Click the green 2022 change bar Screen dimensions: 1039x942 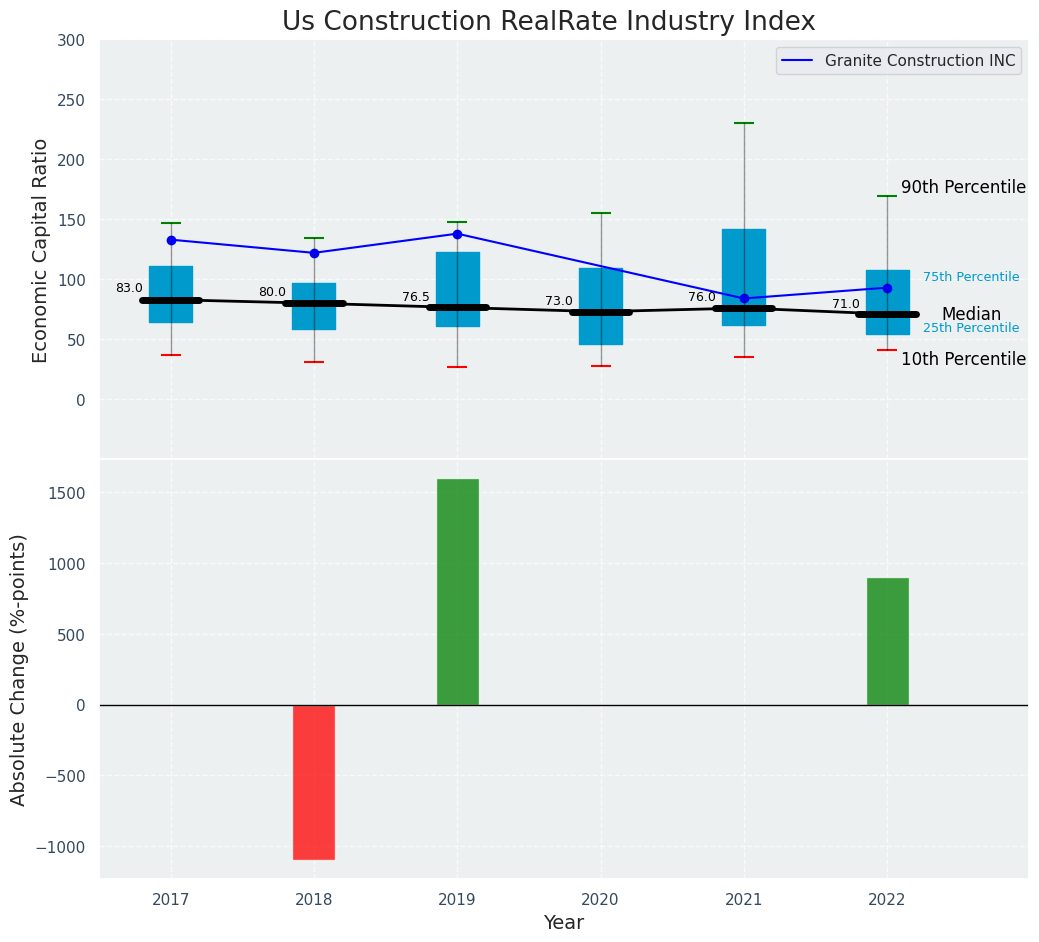(x=888, y=641)
